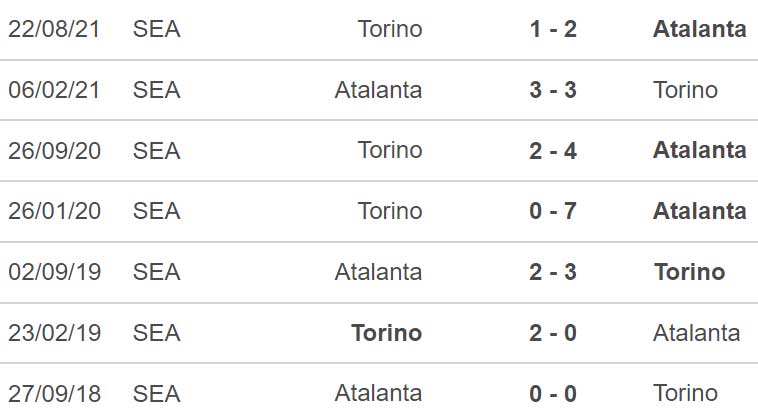
Task: Open the SEA league label on 06/02/21
Action: 157,90
